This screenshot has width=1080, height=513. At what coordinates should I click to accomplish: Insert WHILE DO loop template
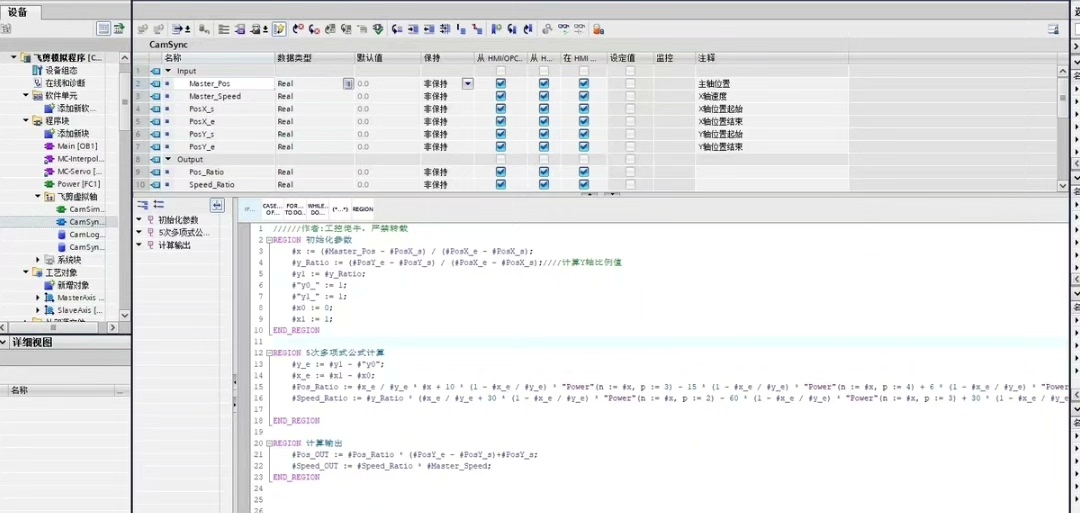(x=318, y=209)
